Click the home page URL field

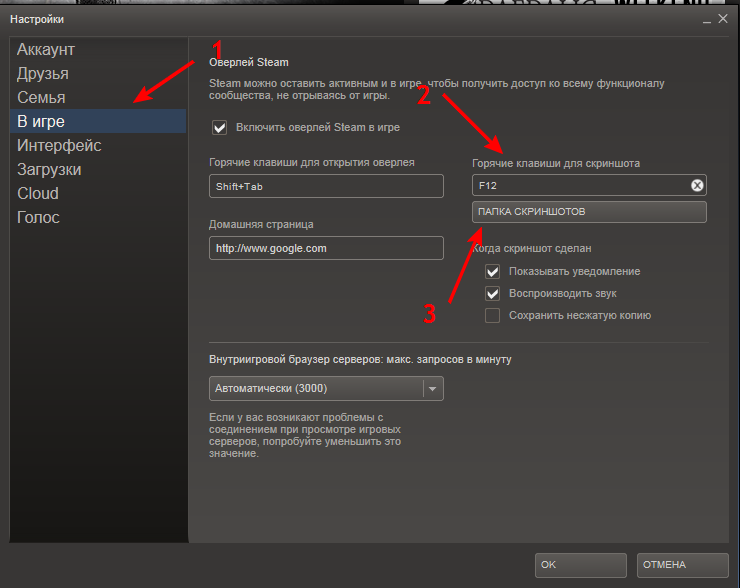click(x=326, y=248)
